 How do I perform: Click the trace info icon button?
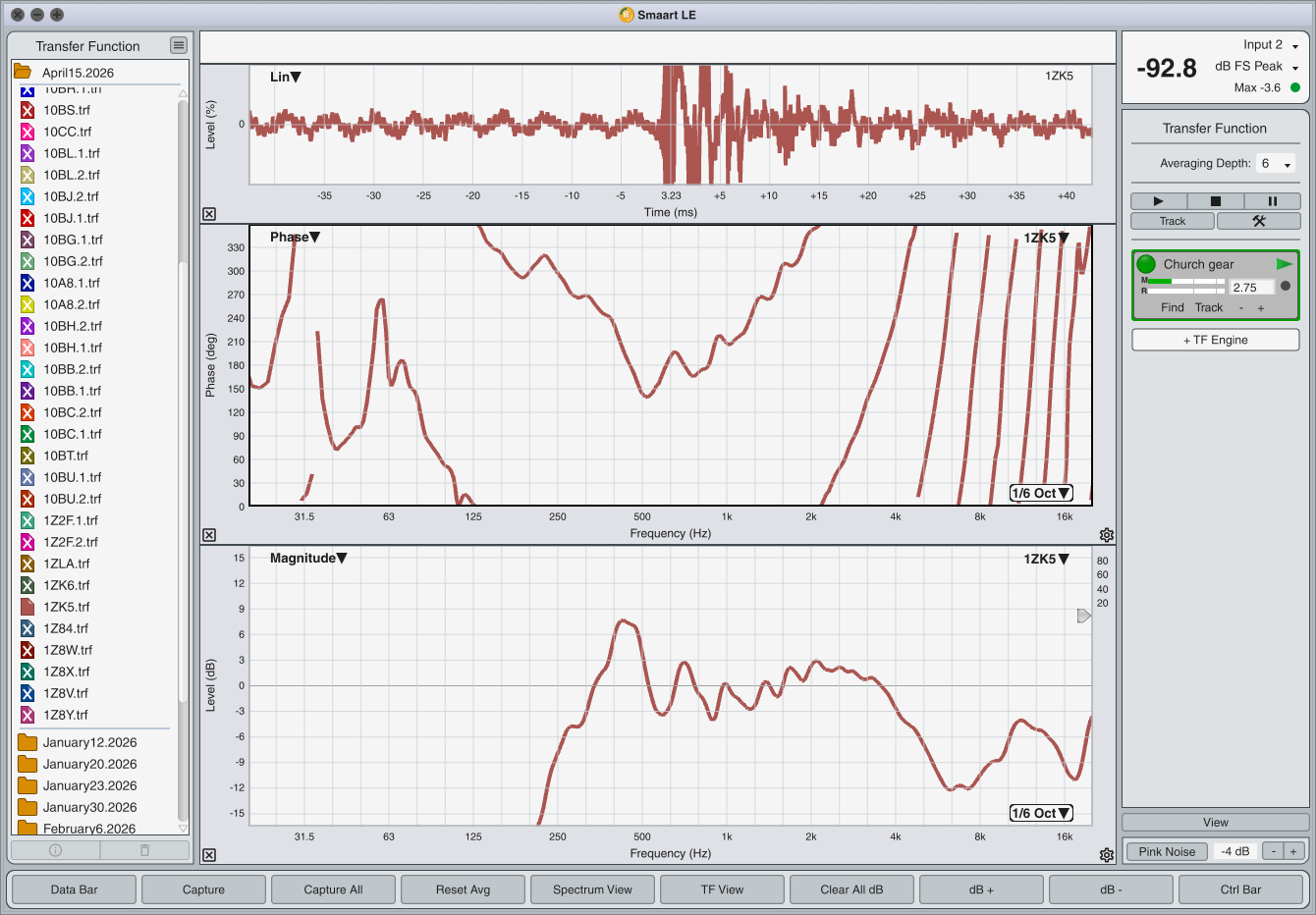coord(55,850)
